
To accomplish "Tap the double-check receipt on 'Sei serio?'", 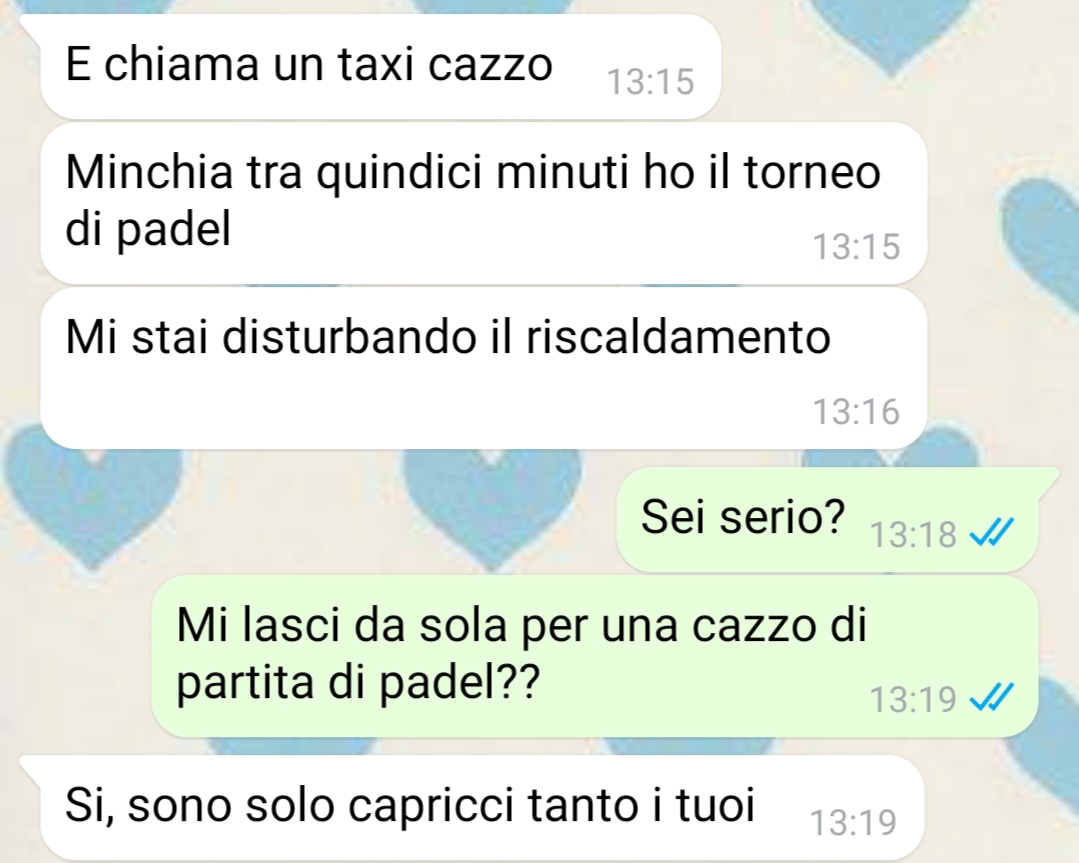I will pyautogui.click(x=992, y=532).
